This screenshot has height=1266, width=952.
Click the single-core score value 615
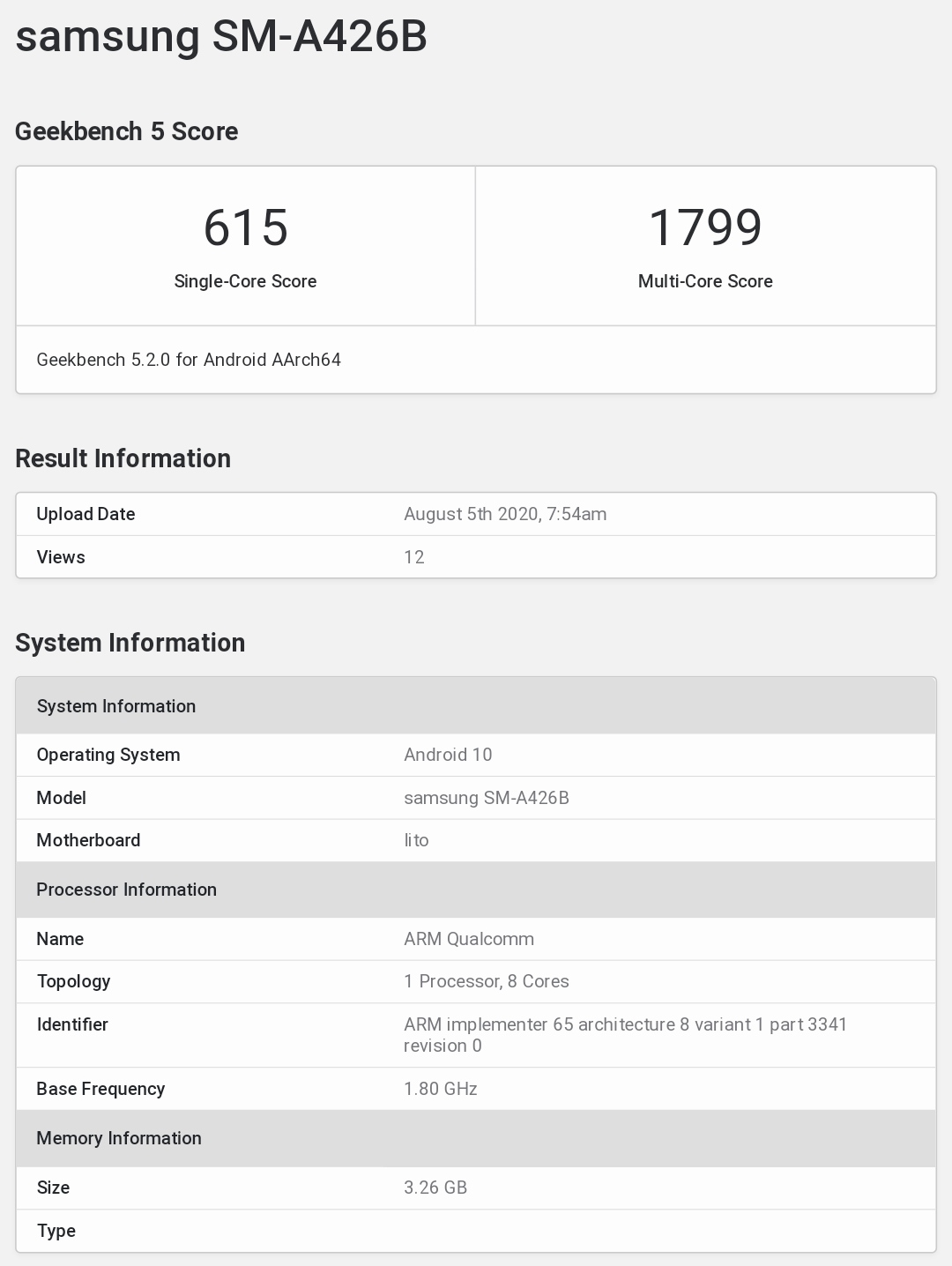pos(245,227)
